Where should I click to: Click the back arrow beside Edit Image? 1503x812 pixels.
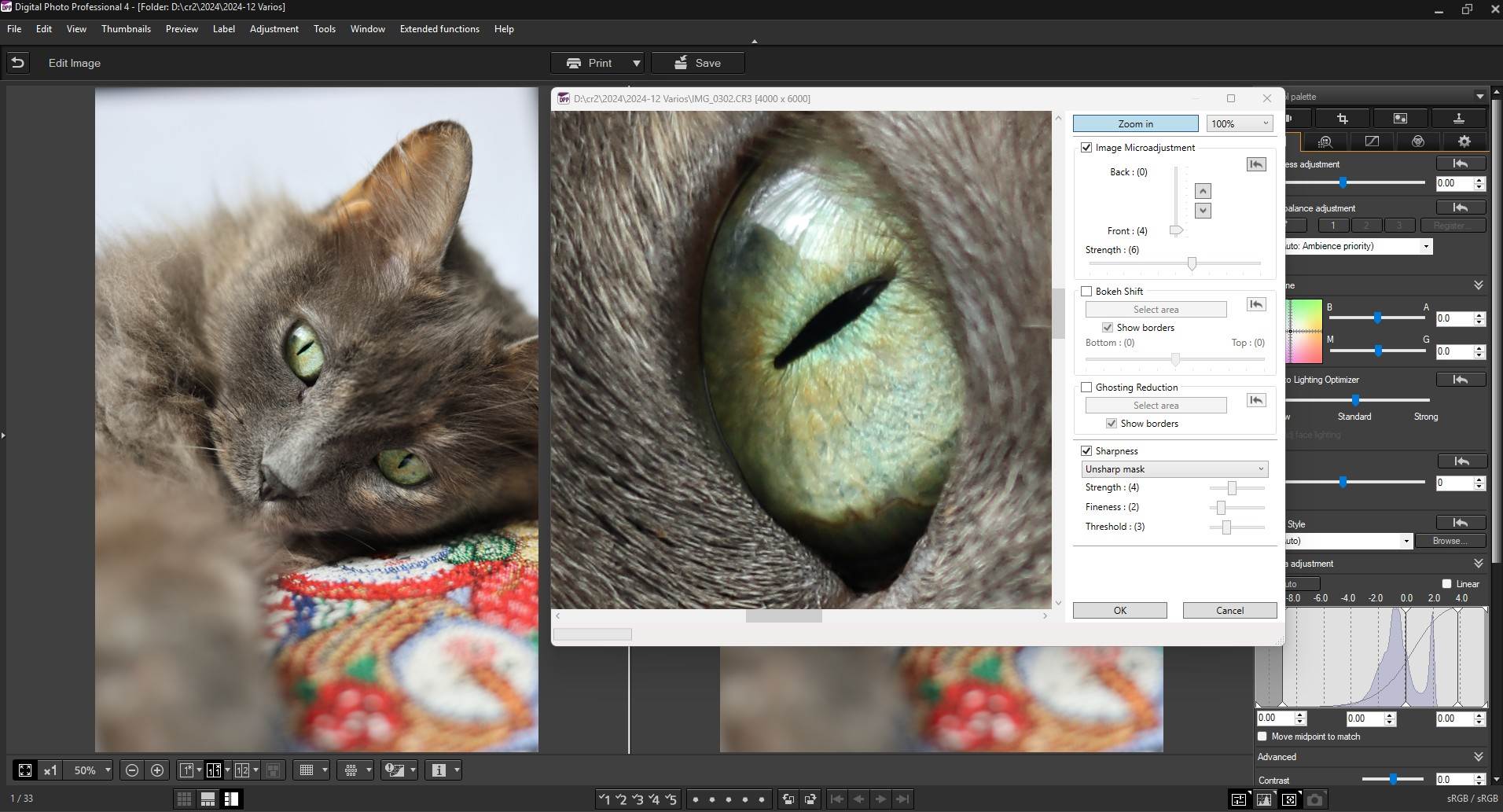[x=18, y=63]
